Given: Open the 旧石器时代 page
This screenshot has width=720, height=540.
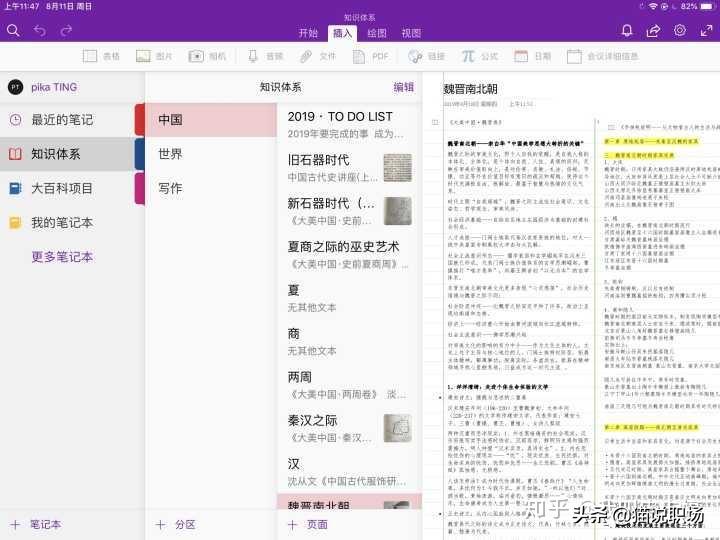Looking at the screenshot, I should (x=349, y=168).
